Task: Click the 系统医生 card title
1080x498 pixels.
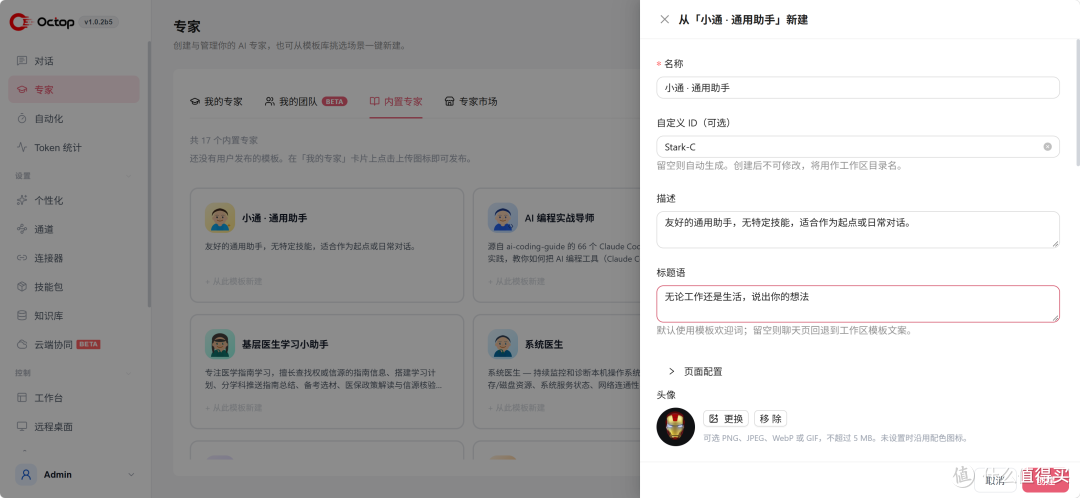Action: (544, 344)
